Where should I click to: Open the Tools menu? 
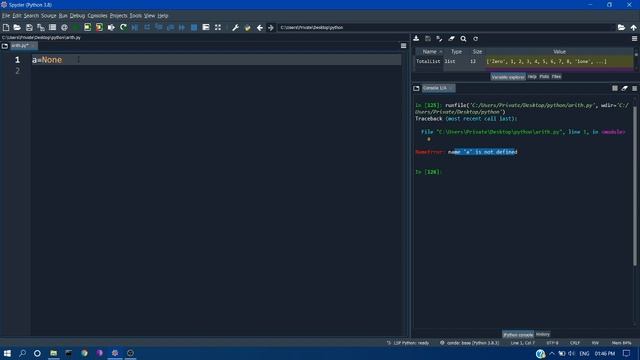tap(136, 16)
